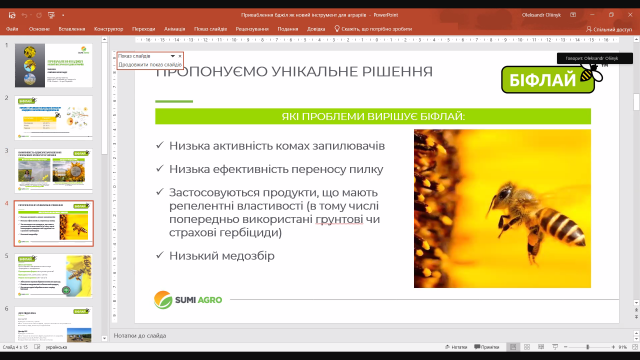Open the Показ слайдів floating toolbar dropdown arrow
640x360 pixels.
[173, 56]
